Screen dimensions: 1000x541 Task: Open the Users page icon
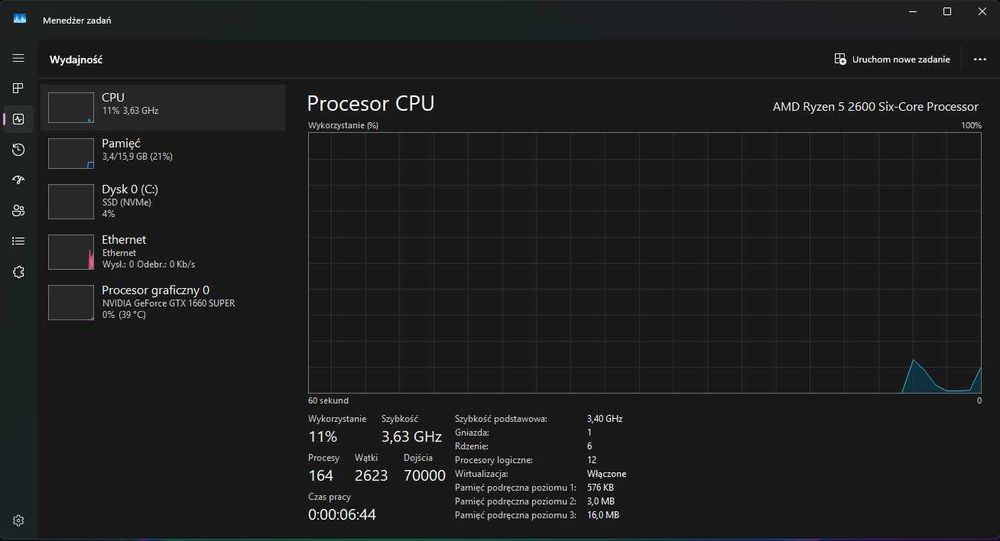coord(18,211)
